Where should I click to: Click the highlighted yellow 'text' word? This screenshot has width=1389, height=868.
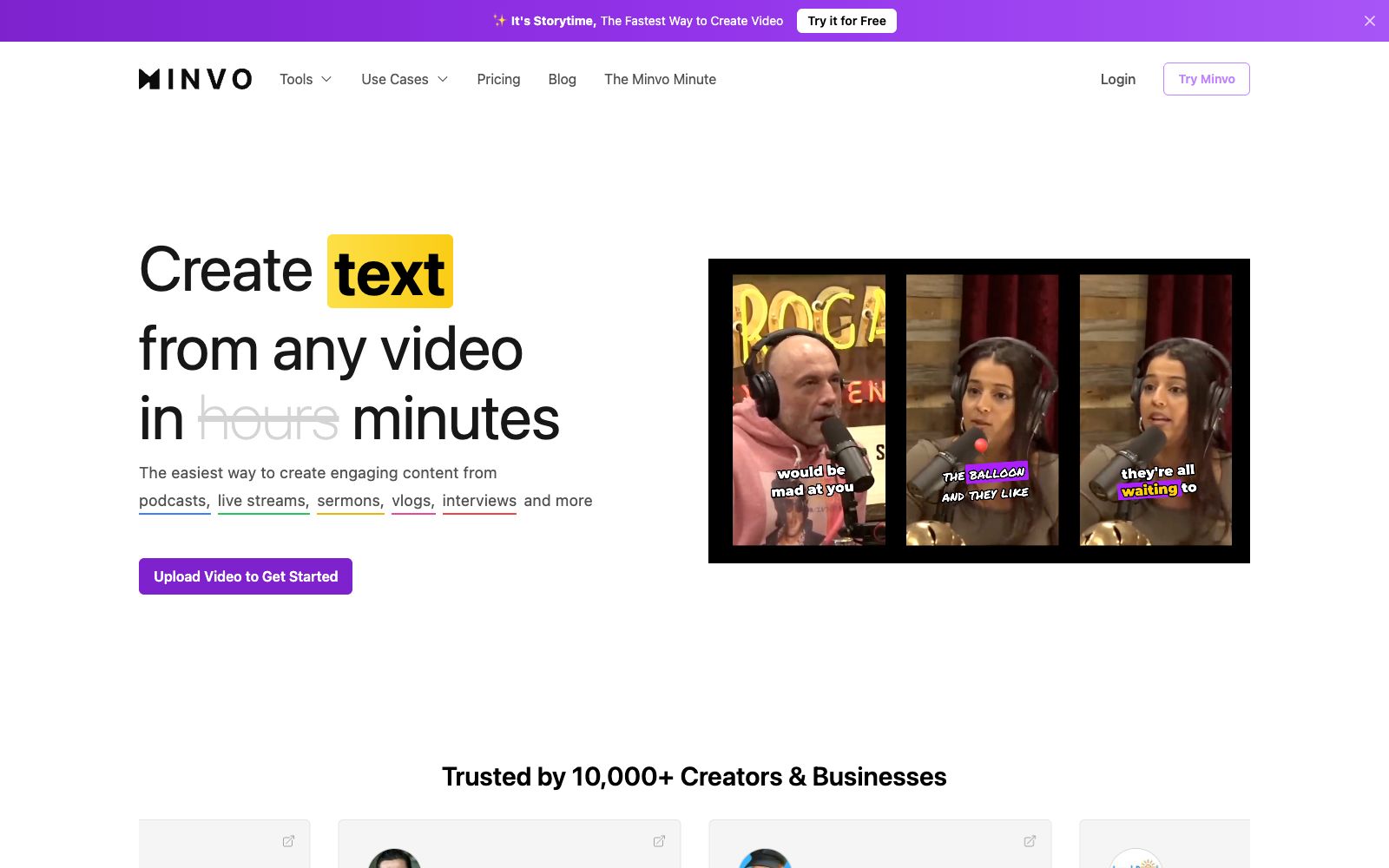click(390, 272)
